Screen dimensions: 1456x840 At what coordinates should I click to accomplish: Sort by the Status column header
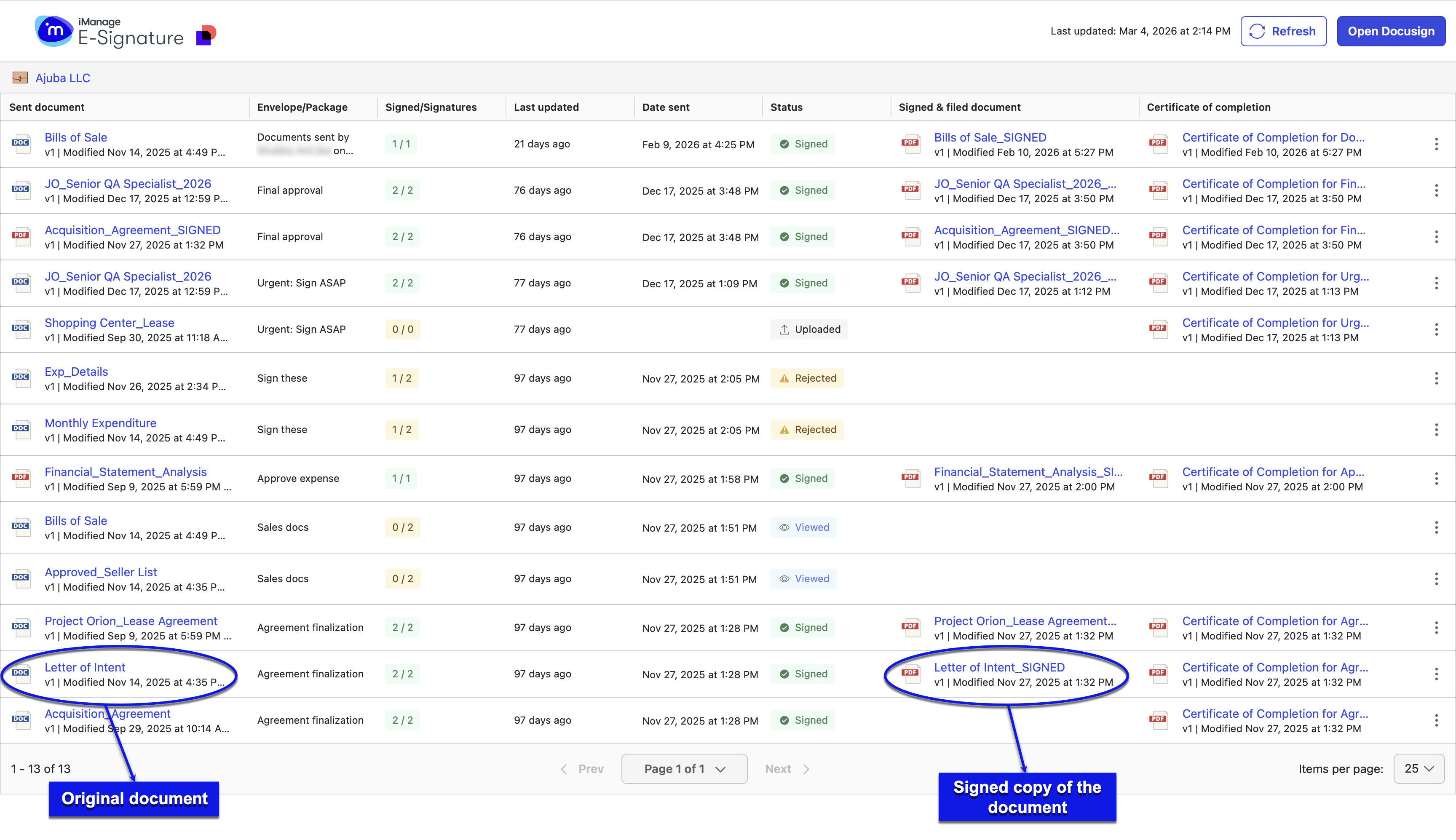click(x=786, y=107)
